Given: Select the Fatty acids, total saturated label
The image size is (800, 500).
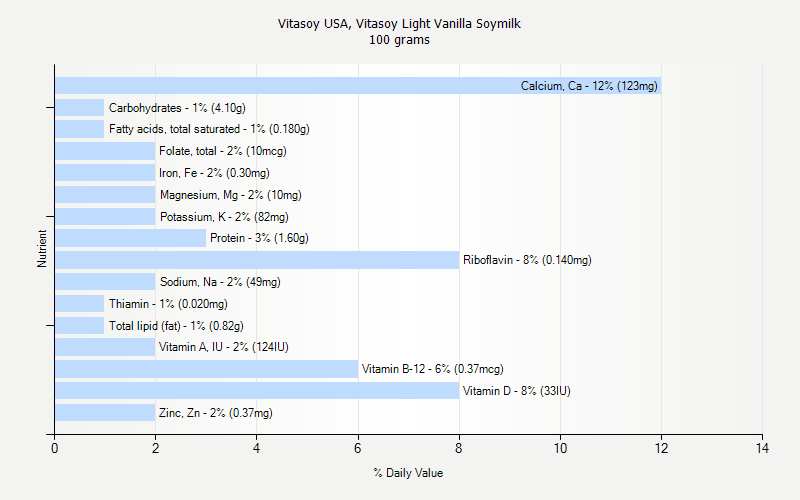Looking at the screenshot, I should point(209,130).
